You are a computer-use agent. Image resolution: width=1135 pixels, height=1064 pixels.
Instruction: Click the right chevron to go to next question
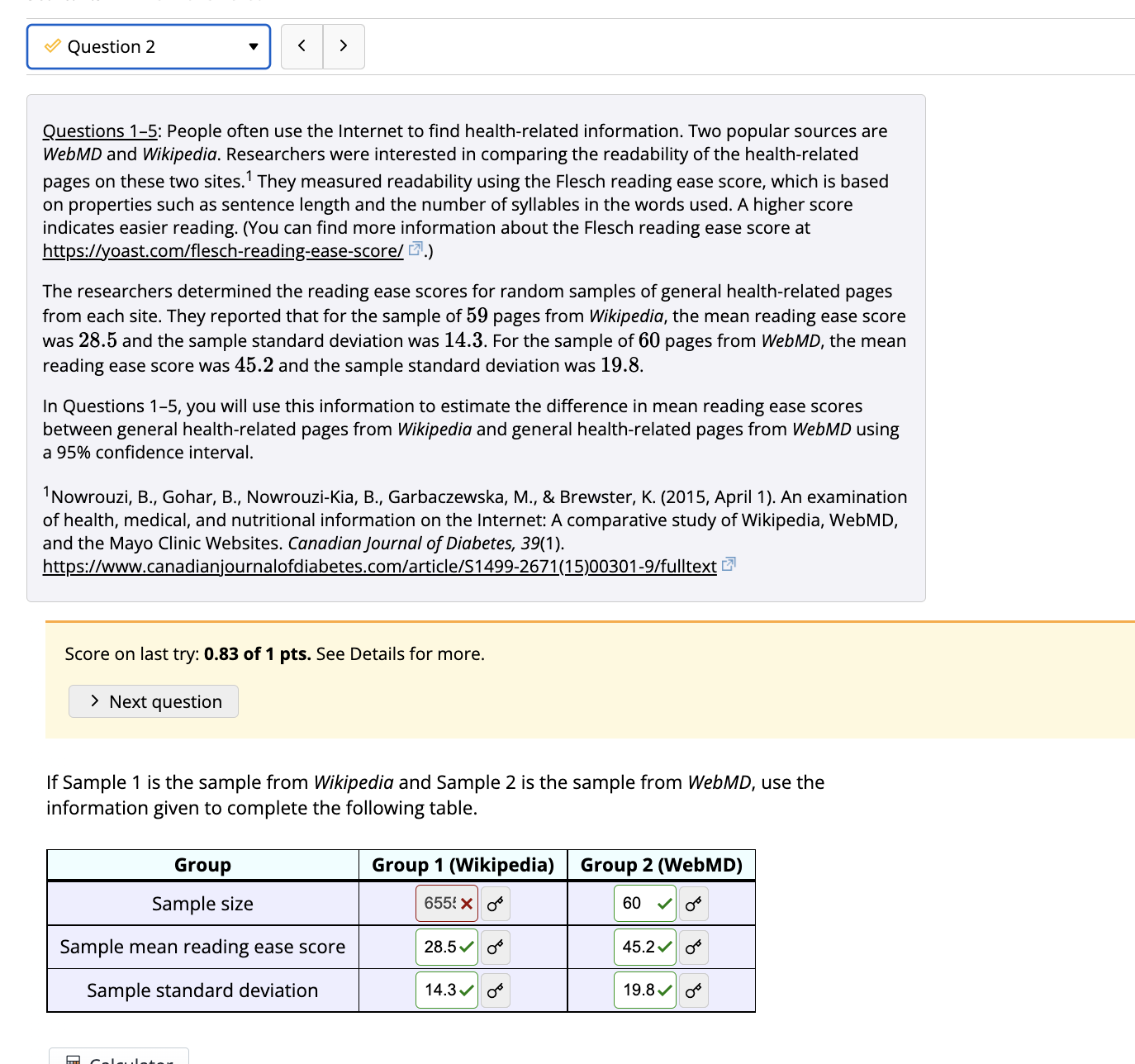344,46
